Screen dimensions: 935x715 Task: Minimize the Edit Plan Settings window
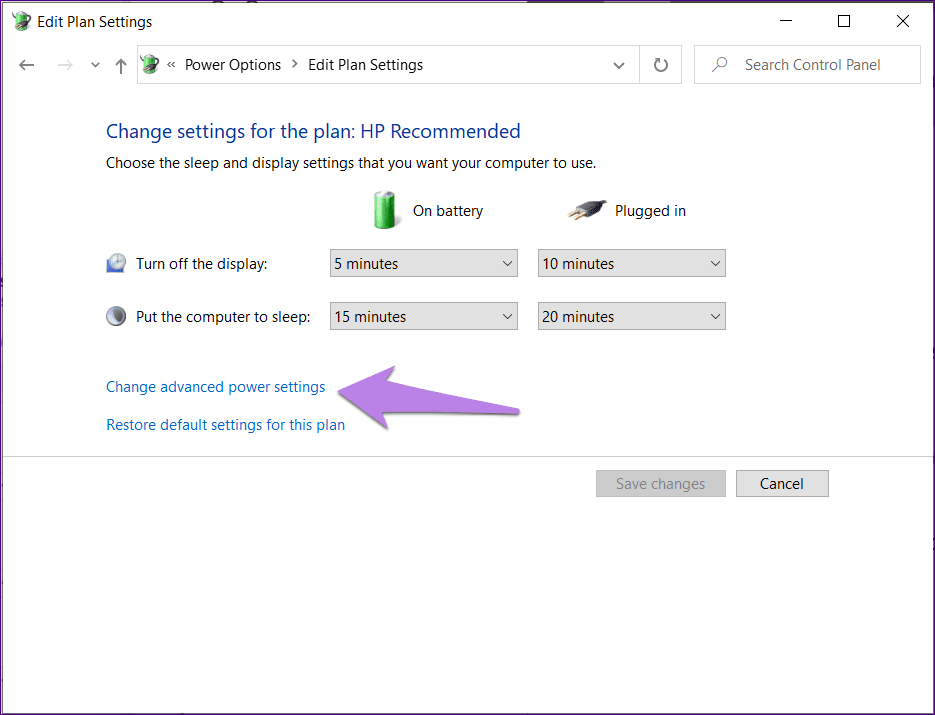tap(786, 21)
